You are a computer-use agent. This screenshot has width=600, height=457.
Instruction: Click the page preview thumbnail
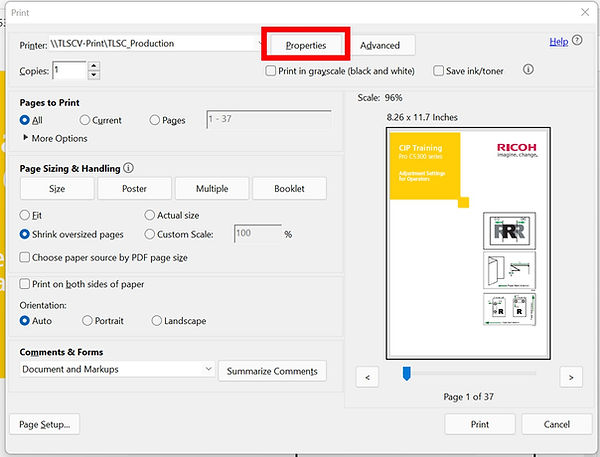[468, 243]
